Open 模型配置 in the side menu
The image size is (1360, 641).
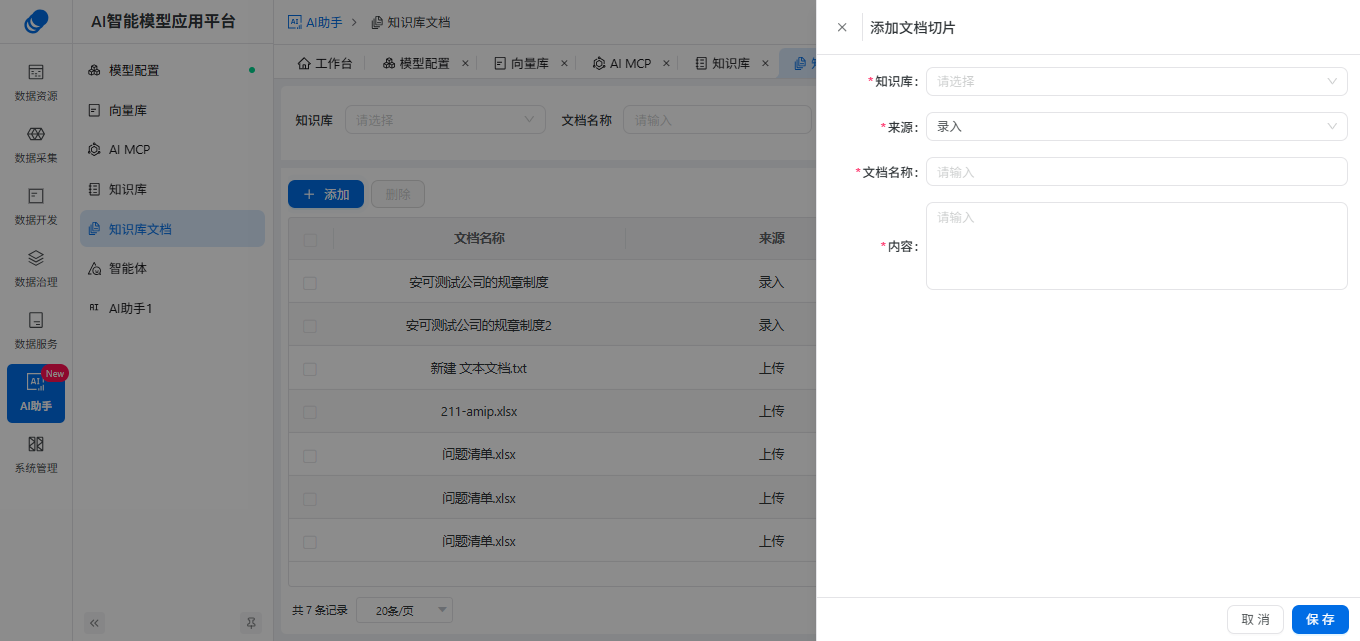pos(172,70)
